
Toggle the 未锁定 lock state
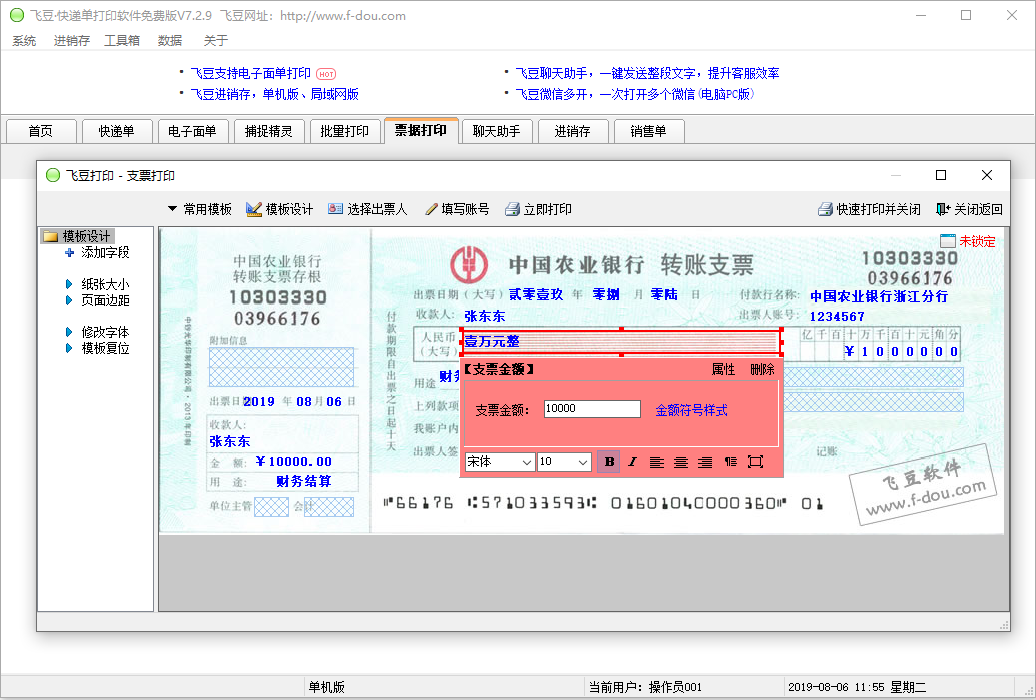(x=967, y=241)
